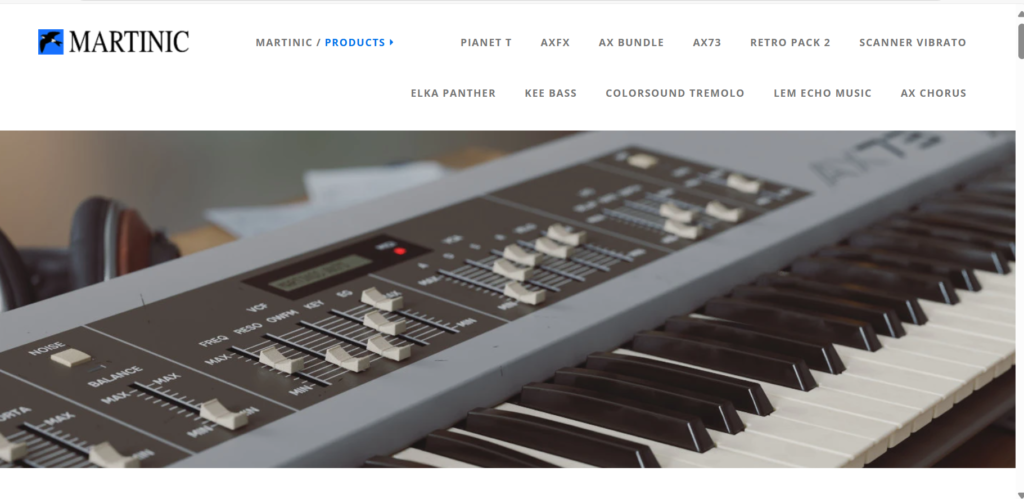
Task: Open the Lem Echo Music page
Action: tap(822, 93)
